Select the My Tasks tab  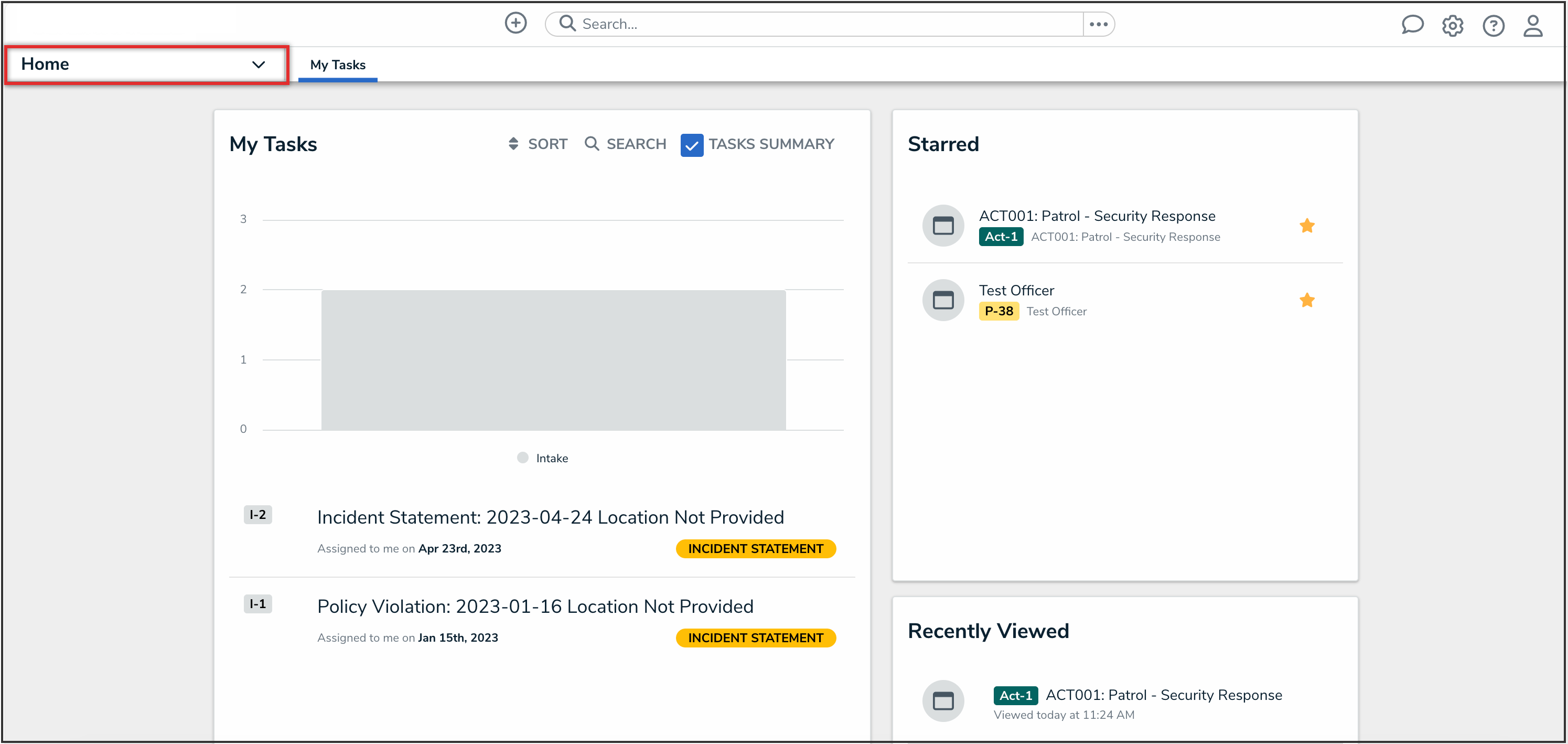click(338, 65)
